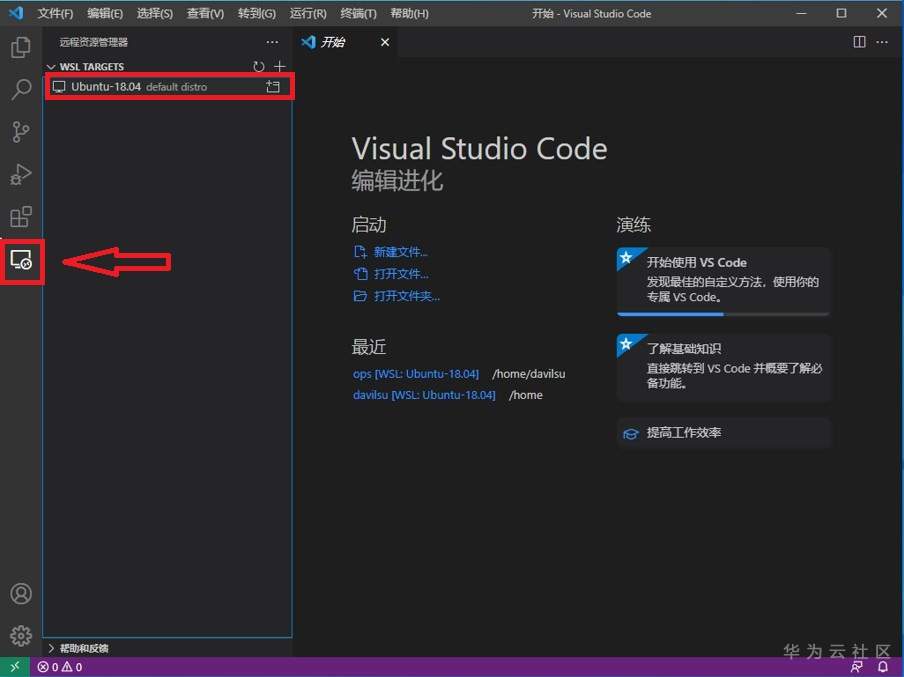The height and width of the screenshot is (677, 904).
Task: Select Ubuntu-18.04 default distro entry
Action: point(169,86)
